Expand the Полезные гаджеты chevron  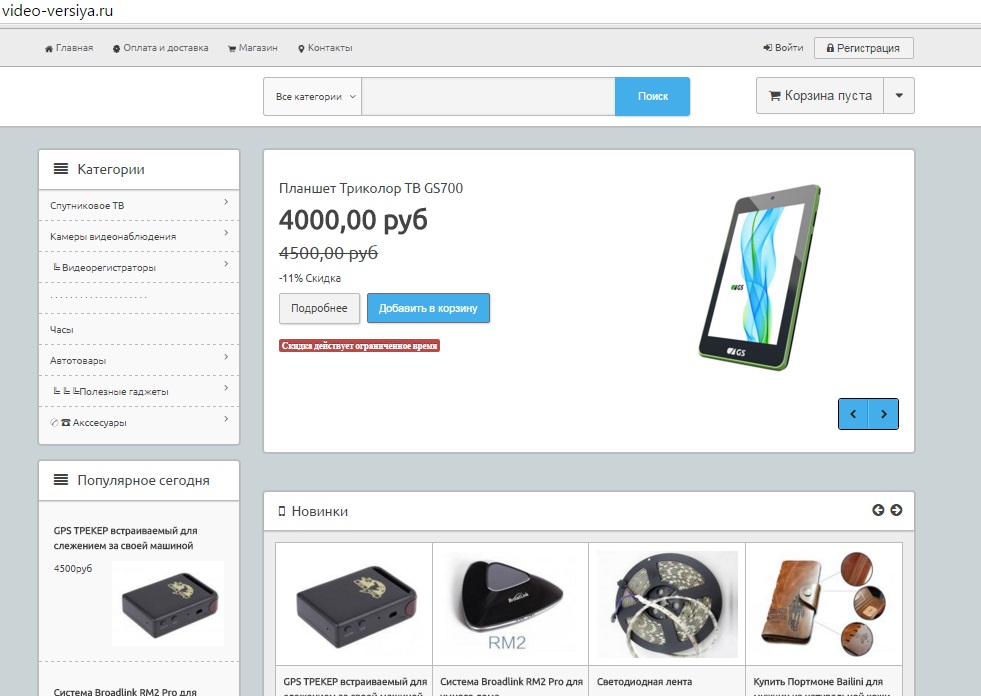[226, 388]
